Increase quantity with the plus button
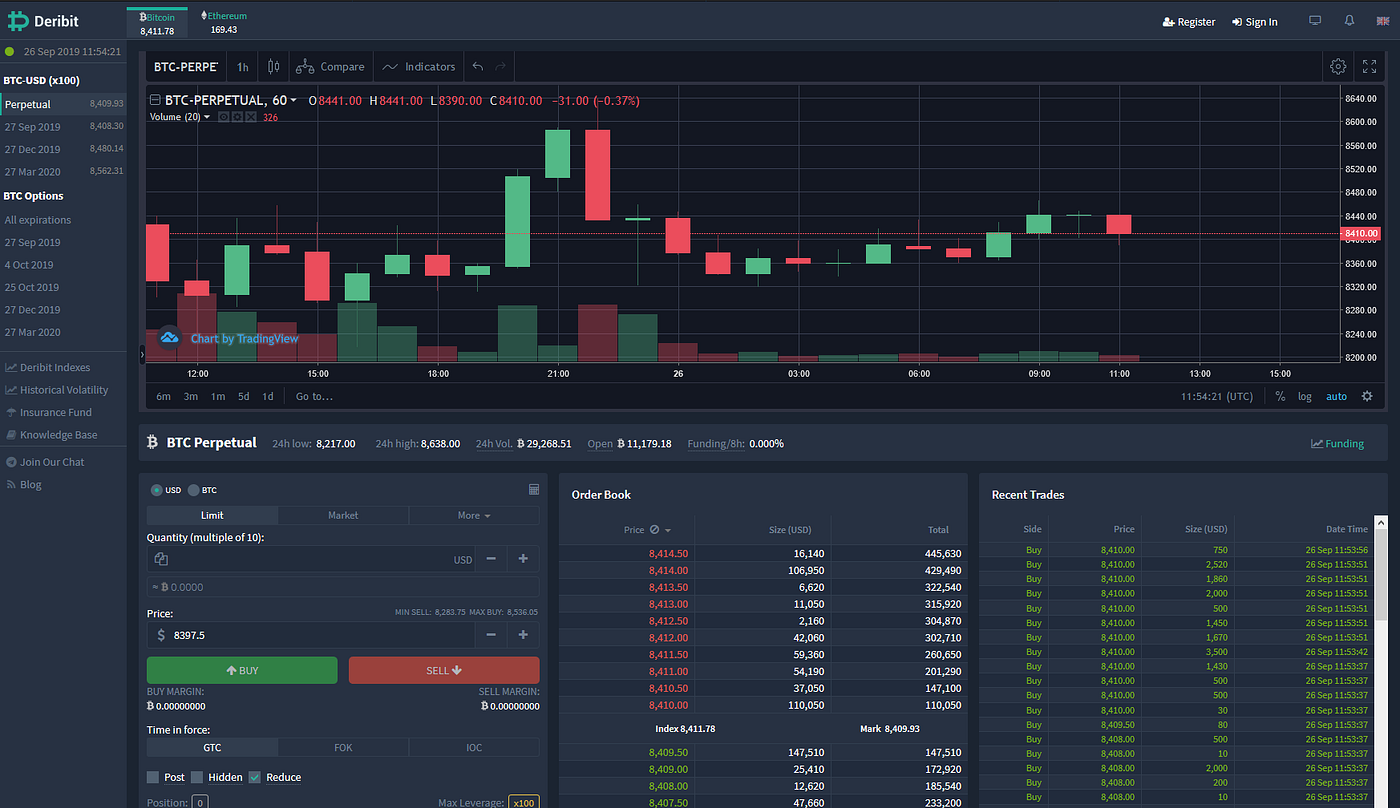This screenshot has height=808, width=1400. 523,559
